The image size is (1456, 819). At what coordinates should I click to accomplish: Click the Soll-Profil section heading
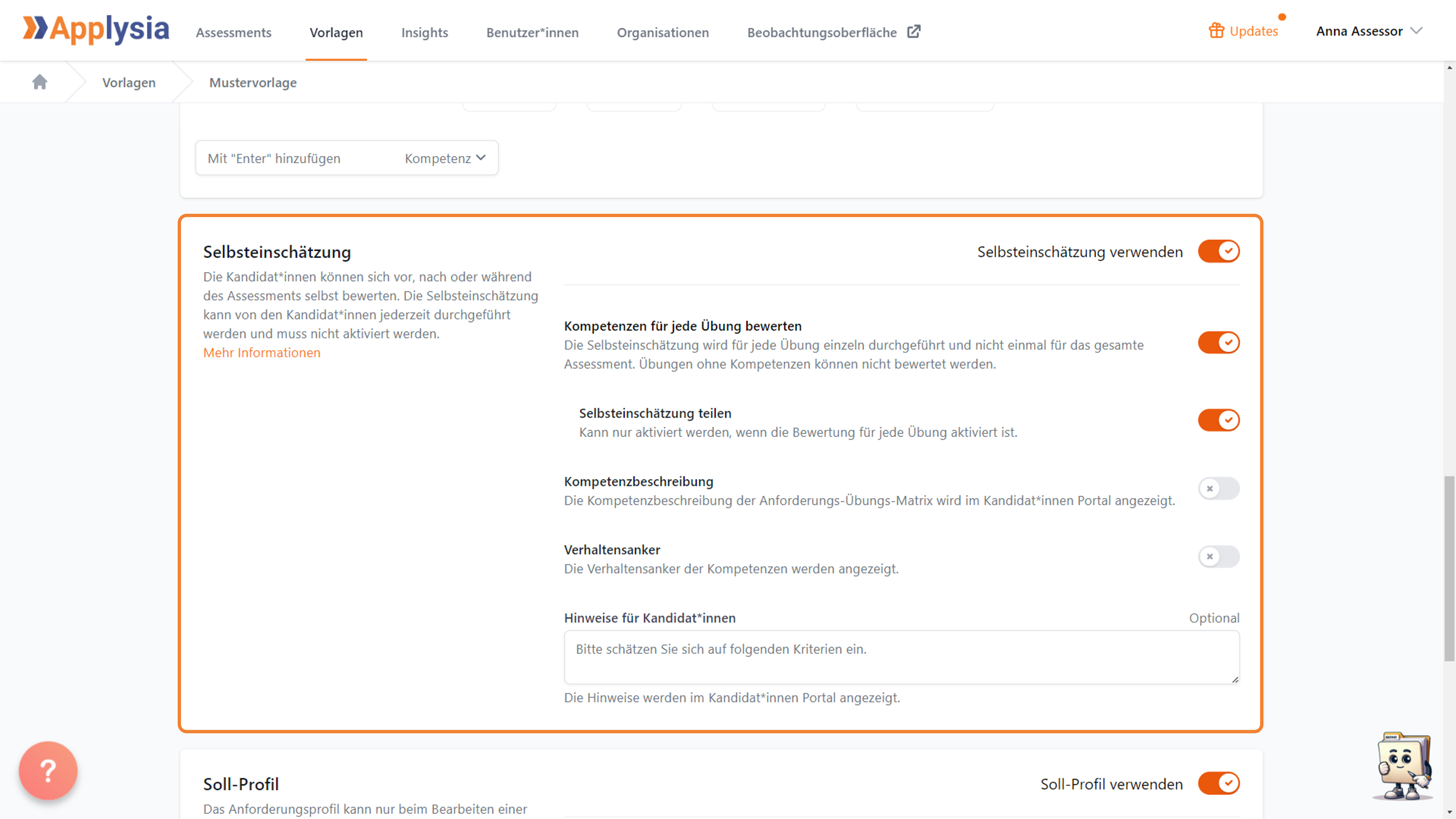pyautogui.click(x=241, y=785)
